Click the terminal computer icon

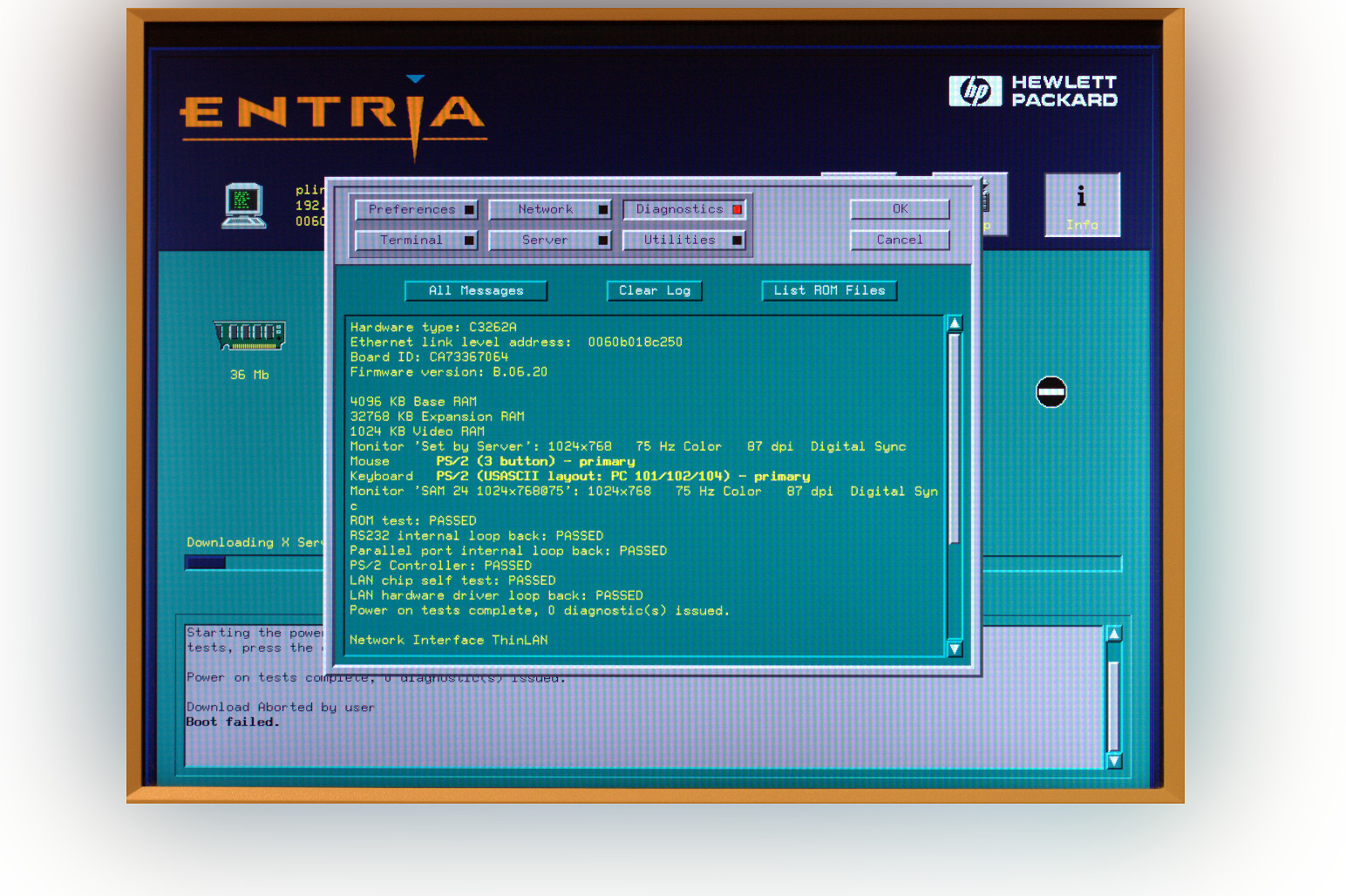(x=243, y=206)
